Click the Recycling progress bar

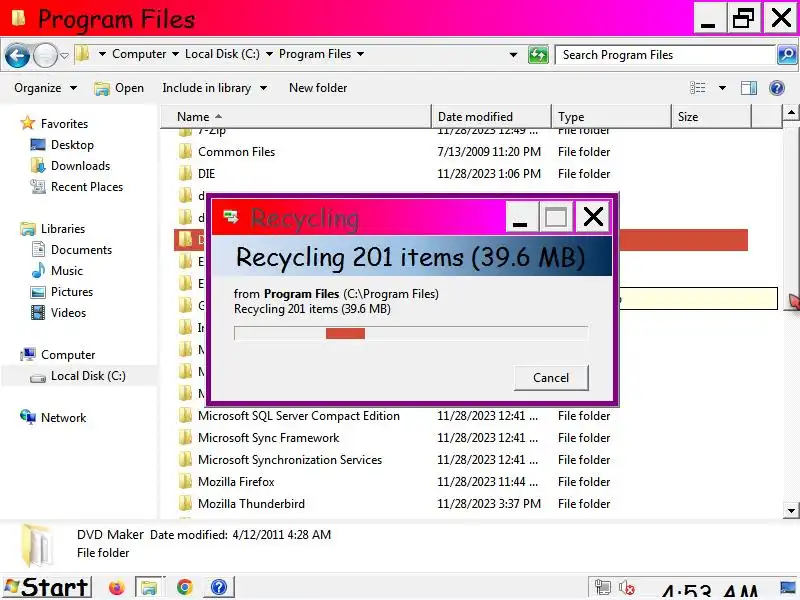click(x=411, y=333)
